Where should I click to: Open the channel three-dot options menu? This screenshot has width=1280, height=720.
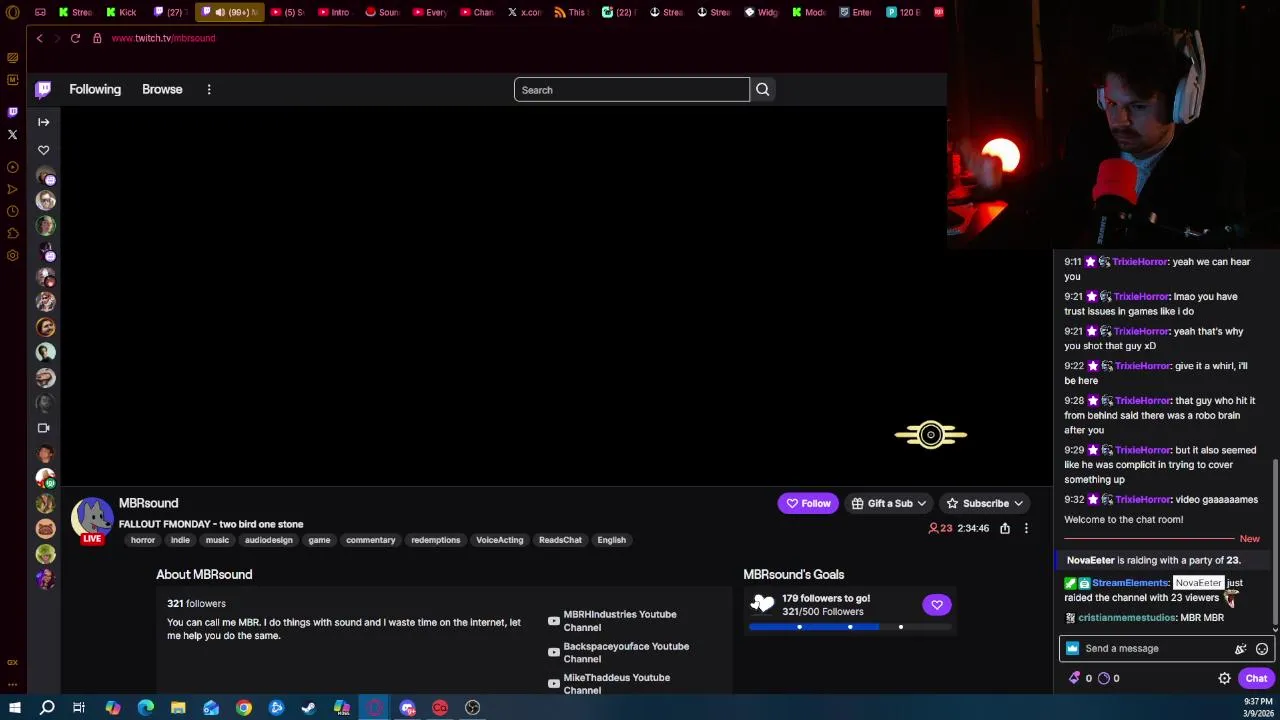pos(1026,528)
